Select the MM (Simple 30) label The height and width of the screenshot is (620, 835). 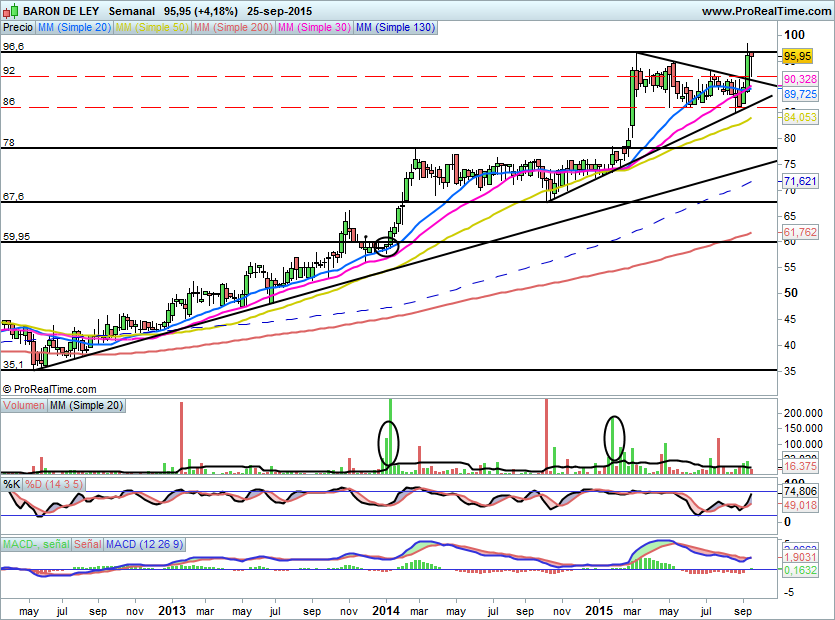click(x=314, y=27)
